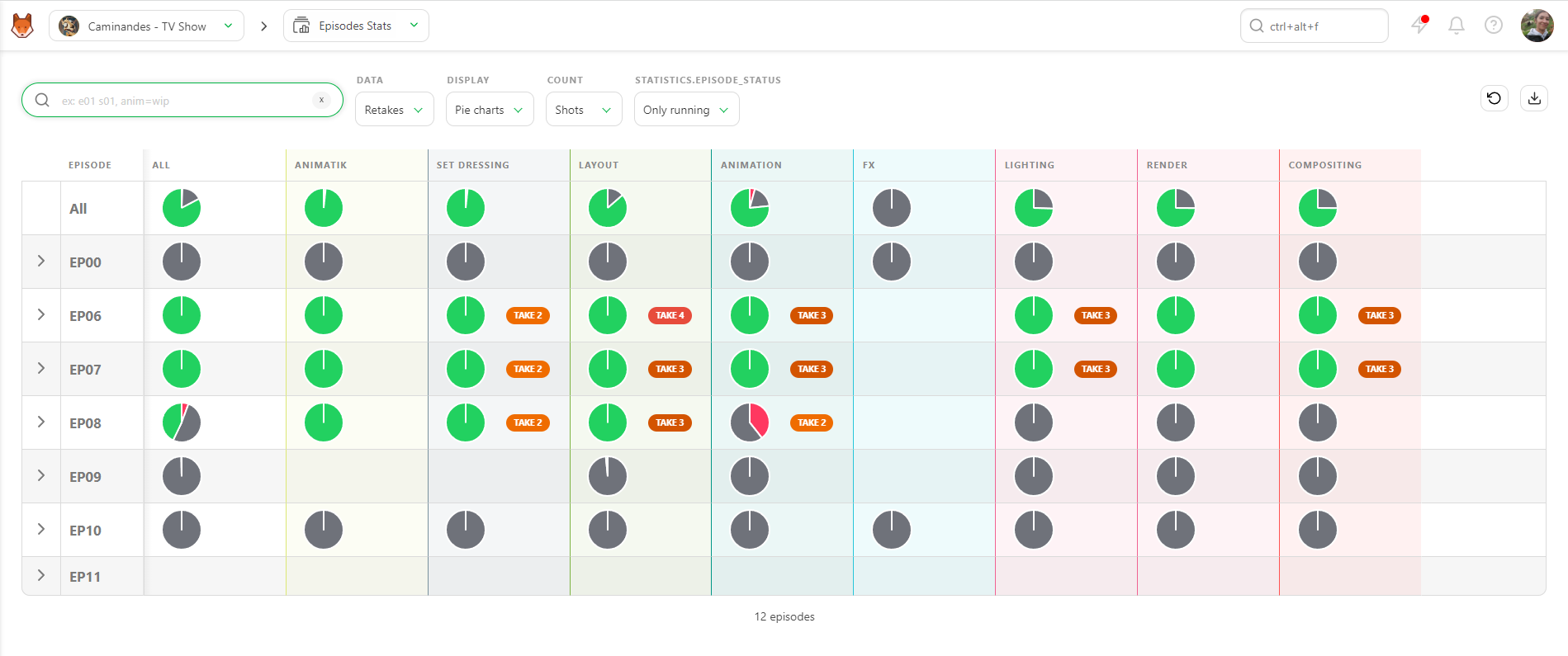1568x656 pixels.
Task: Open the news feed lightning icon
Action: [1420, 25]
